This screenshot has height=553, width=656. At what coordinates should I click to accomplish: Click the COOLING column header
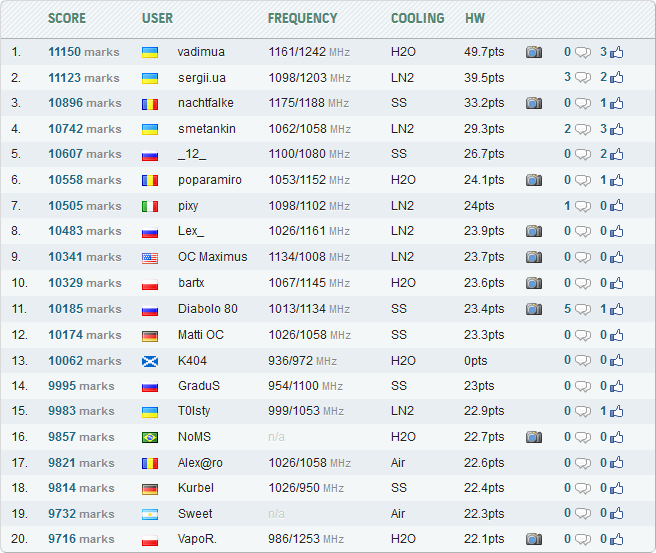coord(417,18)
